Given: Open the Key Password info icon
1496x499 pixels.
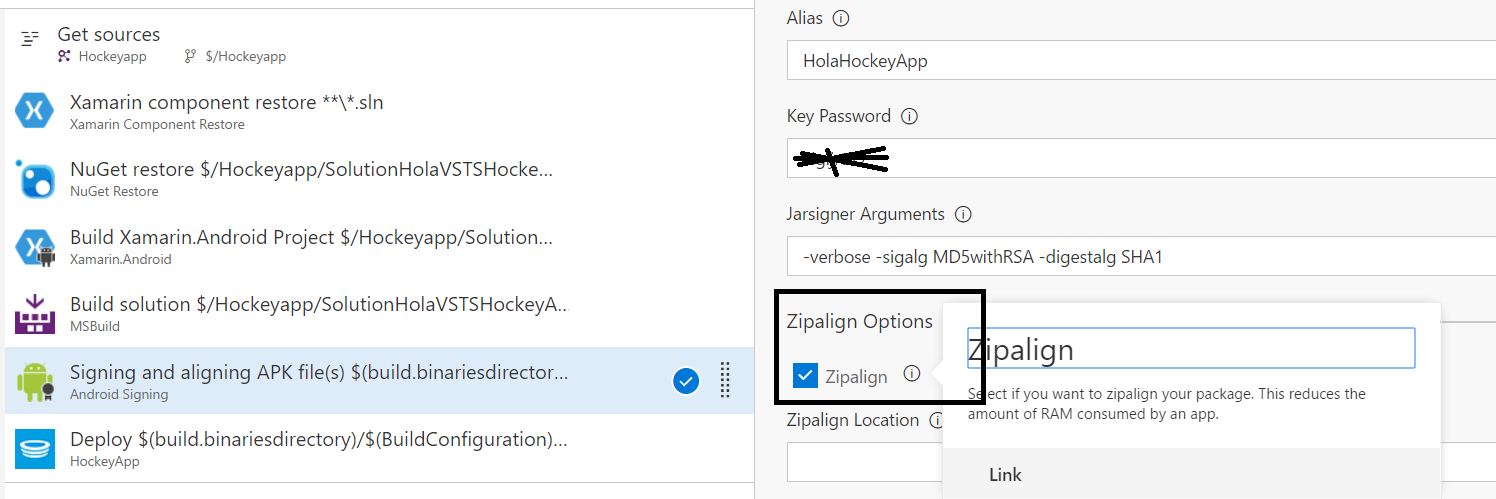Looking at the screenshot, I should [909, 116].
